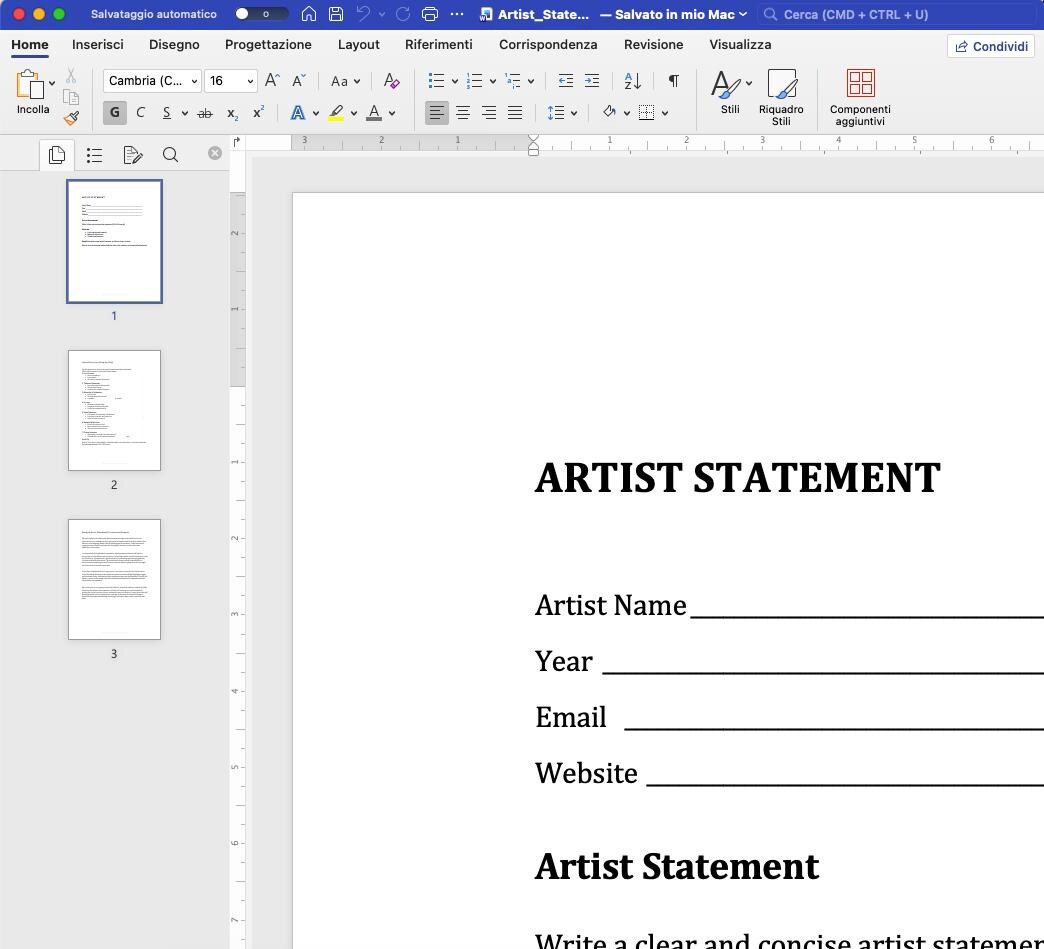The image size is (1044, 949).
Task: Open the more options ellipsis in title bar
Action: click(x=457, y=14)
